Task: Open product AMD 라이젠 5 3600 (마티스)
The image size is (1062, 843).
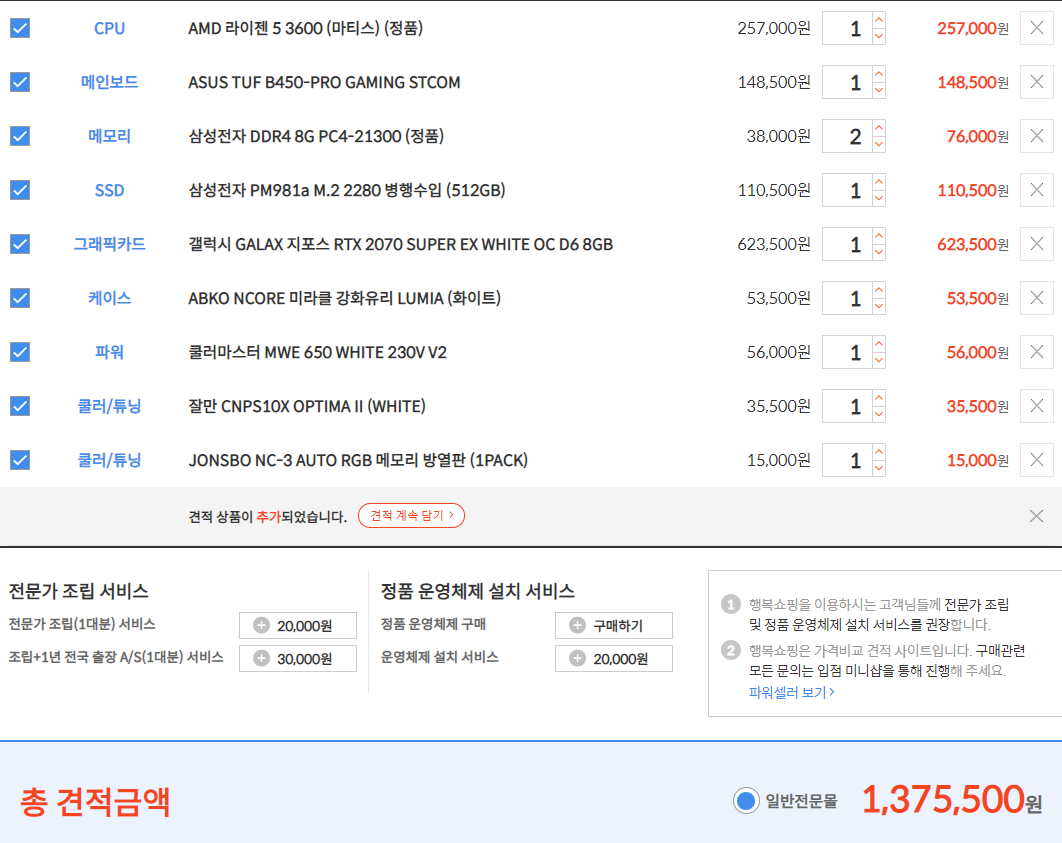Action: [x=305, y=28]
